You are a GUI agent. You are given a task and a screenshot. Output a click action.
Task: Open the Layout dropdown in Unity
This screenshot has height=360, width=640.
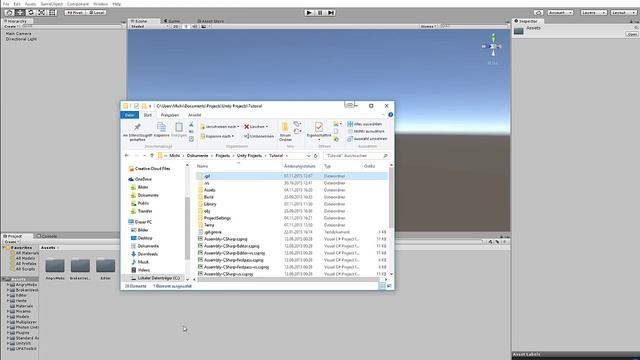624,13
